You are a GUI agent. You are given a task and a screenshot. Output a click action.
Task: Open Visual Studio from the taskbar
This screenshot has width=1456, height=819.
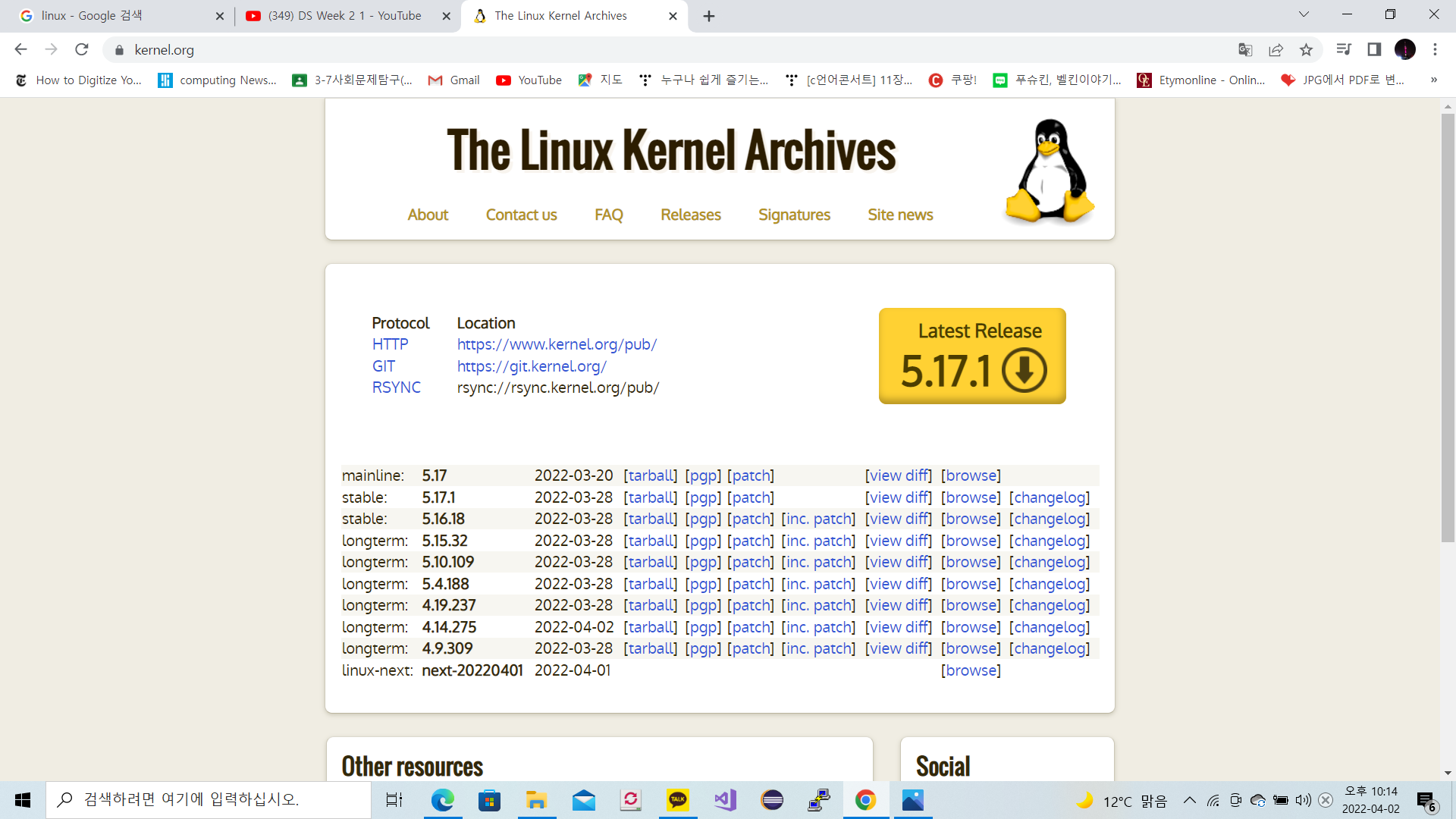point(725,800)
